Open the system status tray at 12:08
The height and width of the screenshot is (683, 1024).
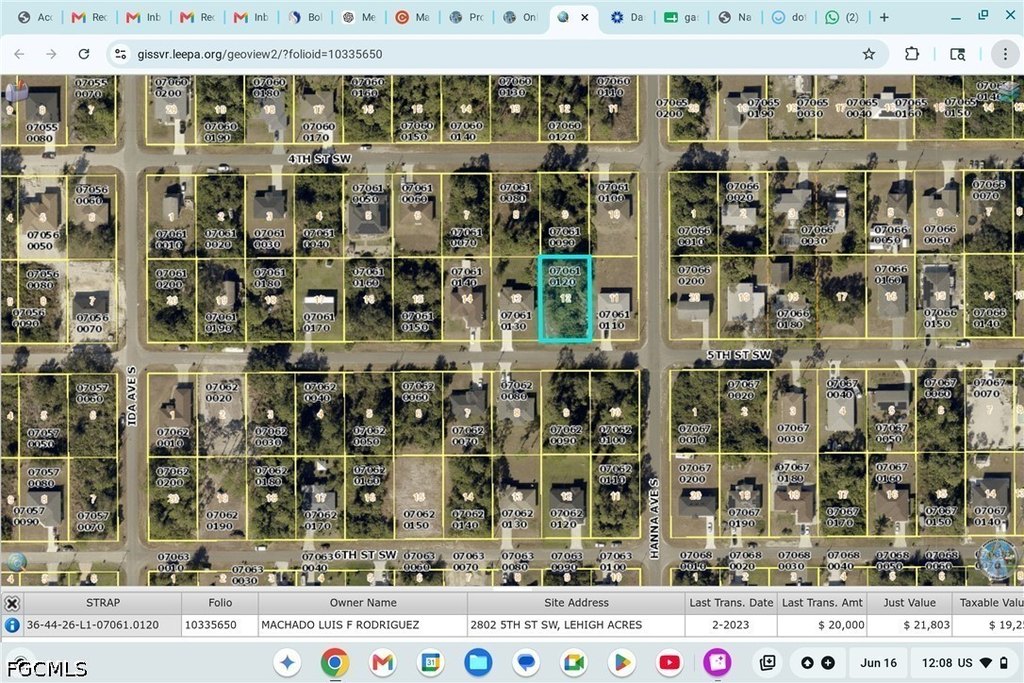pyautogui.click(x=965, y=663)
